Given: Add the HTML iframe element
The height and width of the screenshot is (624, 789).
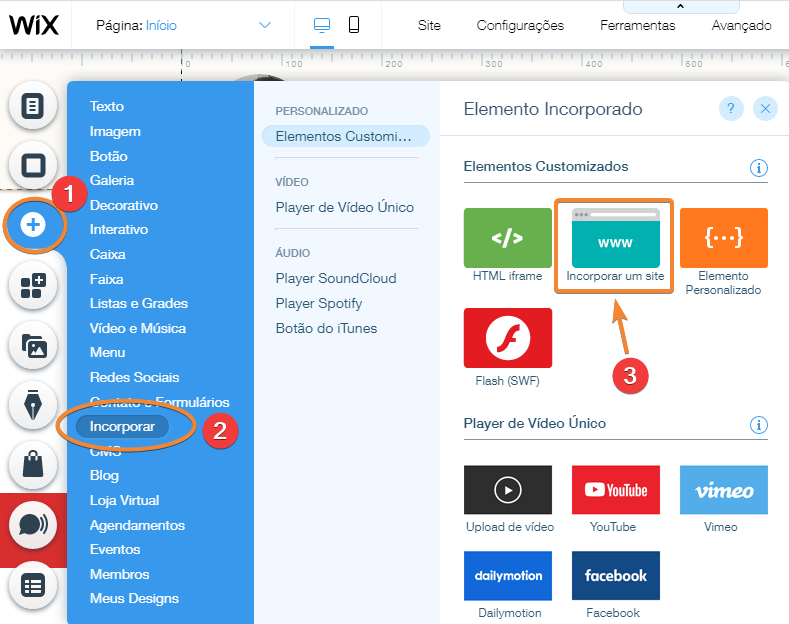Looking at the screenshot, I should click(x=507, y=238).
